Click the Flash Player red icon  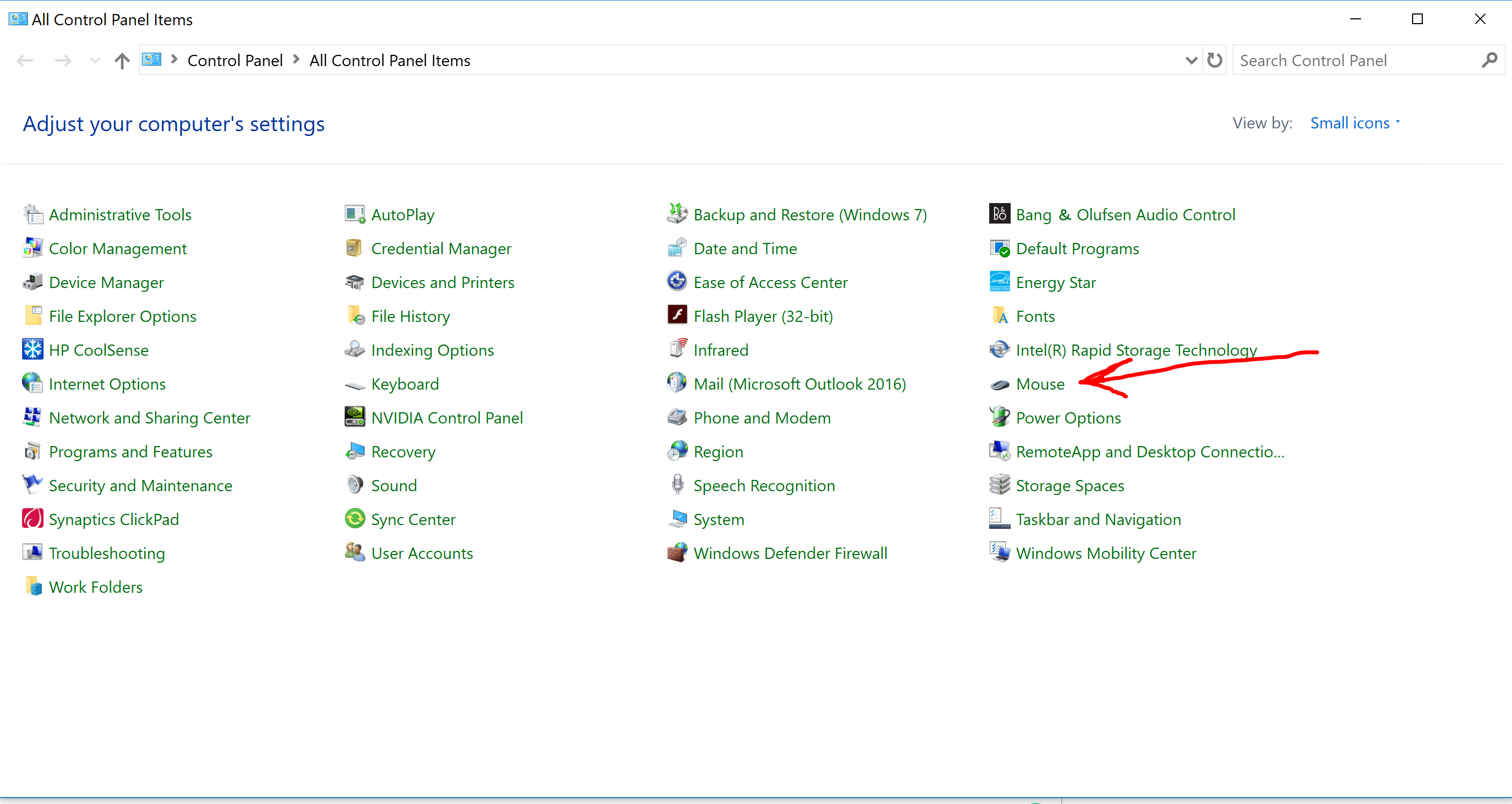pyautogui.click(x=677, y=315)
